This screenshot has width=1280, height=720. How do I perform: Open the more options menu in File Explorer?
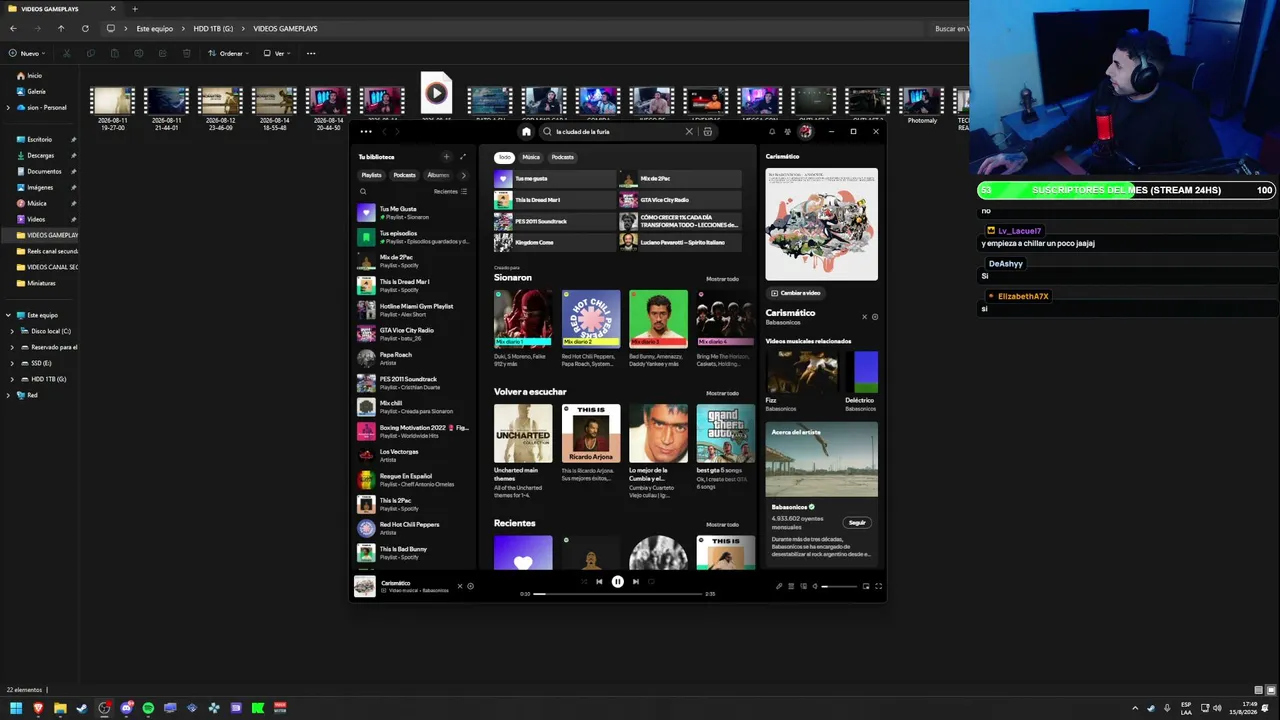(311, 53)
